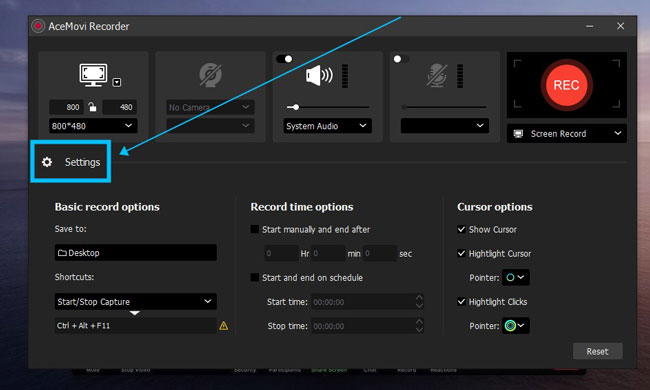Open the empty microphone source dropdown
Image resolution: width=650 pixels, height=390 pixels.
tap(445, 126)
